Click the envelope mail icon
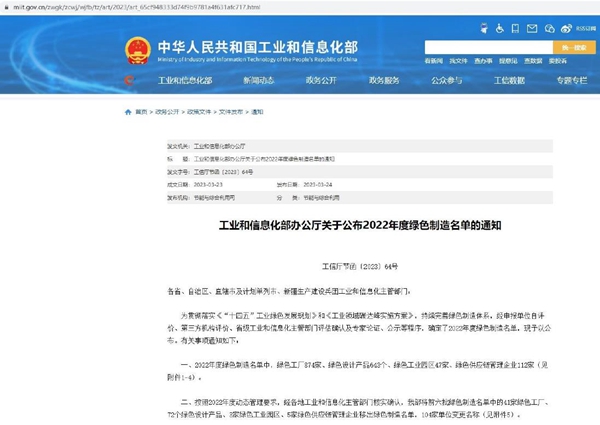Image resolution: width=600 pixels, height=425 pixels. pyautogui.click(x=532, y=28)
